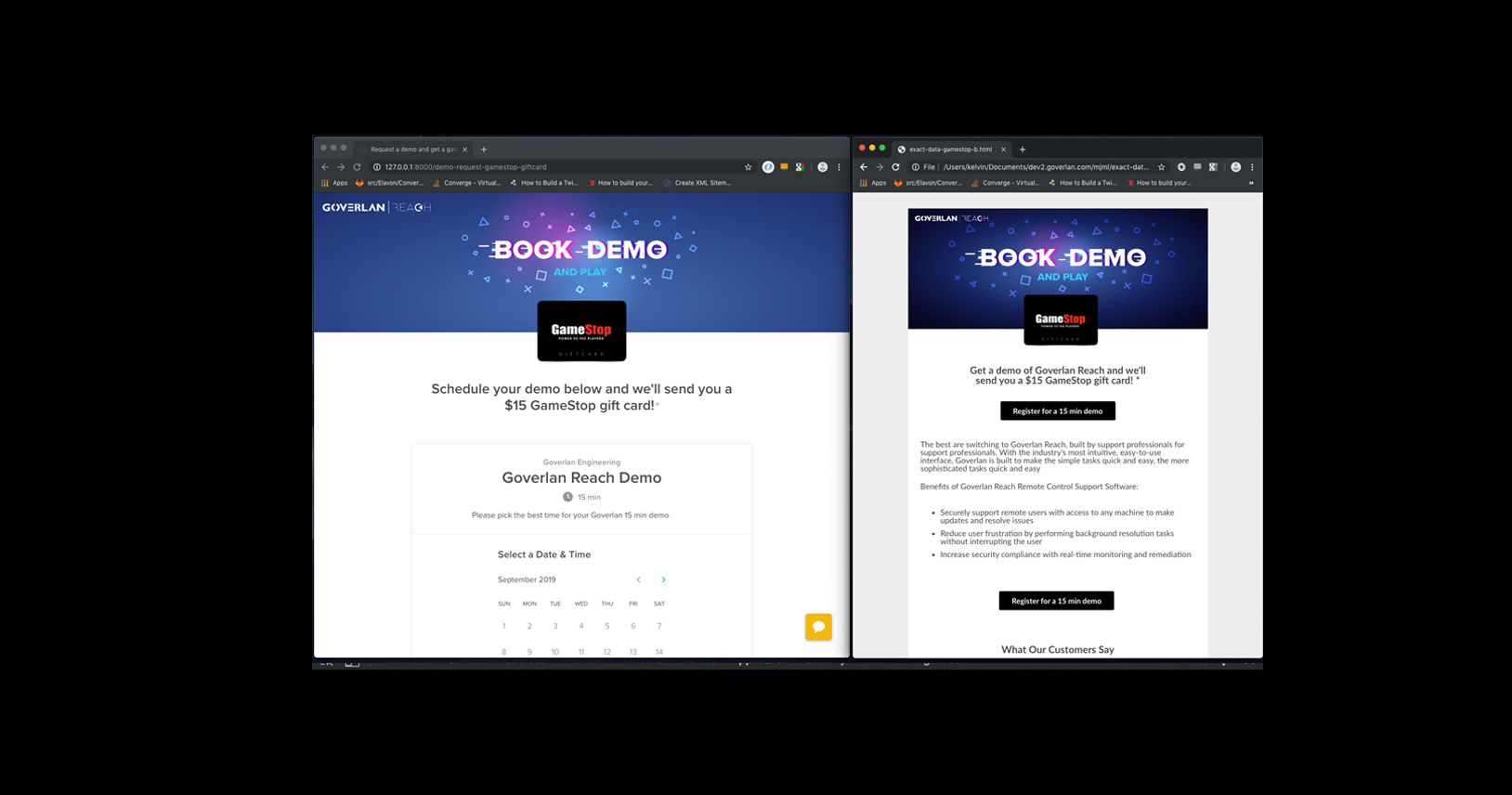The image size is (1512, 795).
Task: Click GameStop gift card image on left page
Action: tap(581, 331)
